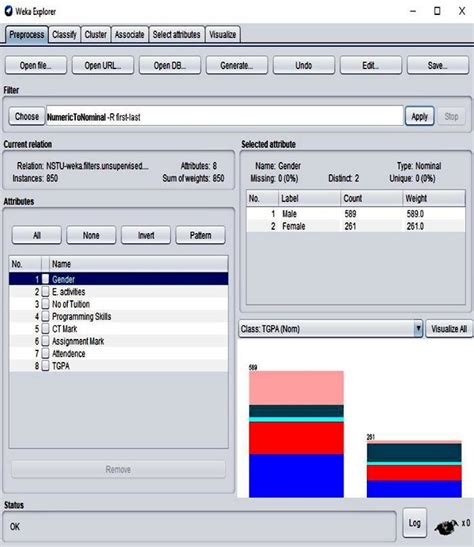Click the Pattern button
This screenshot has height=547, width=474.
pos(201,235)
